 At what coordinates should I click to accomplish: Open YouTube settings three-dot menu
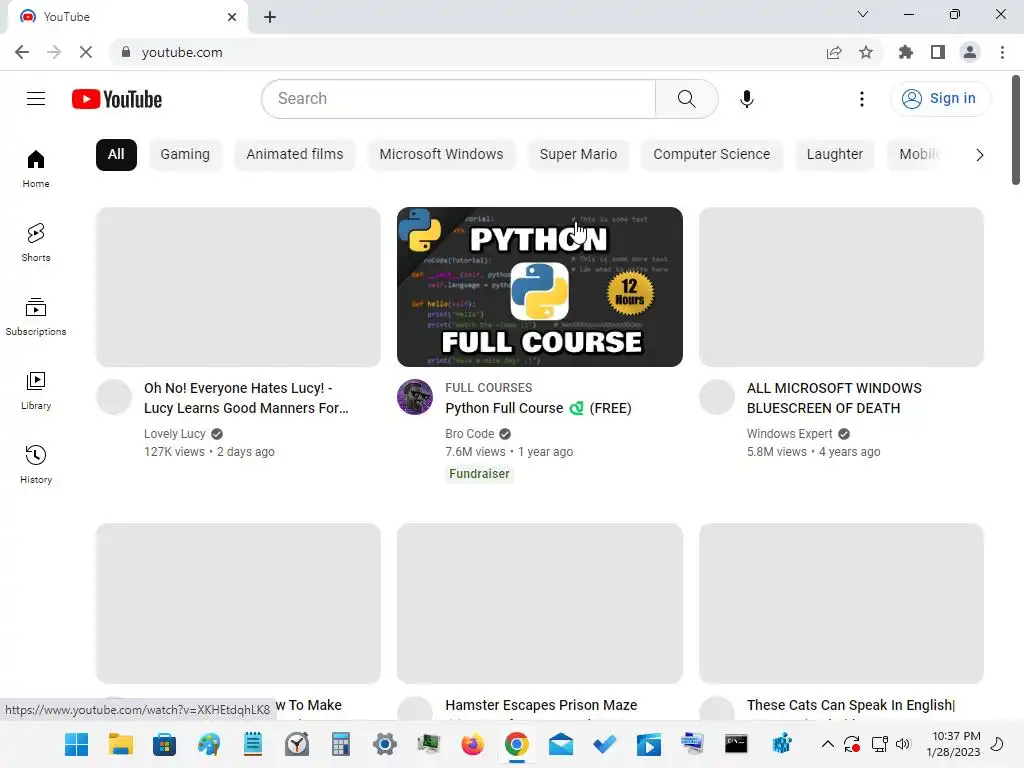861,99
